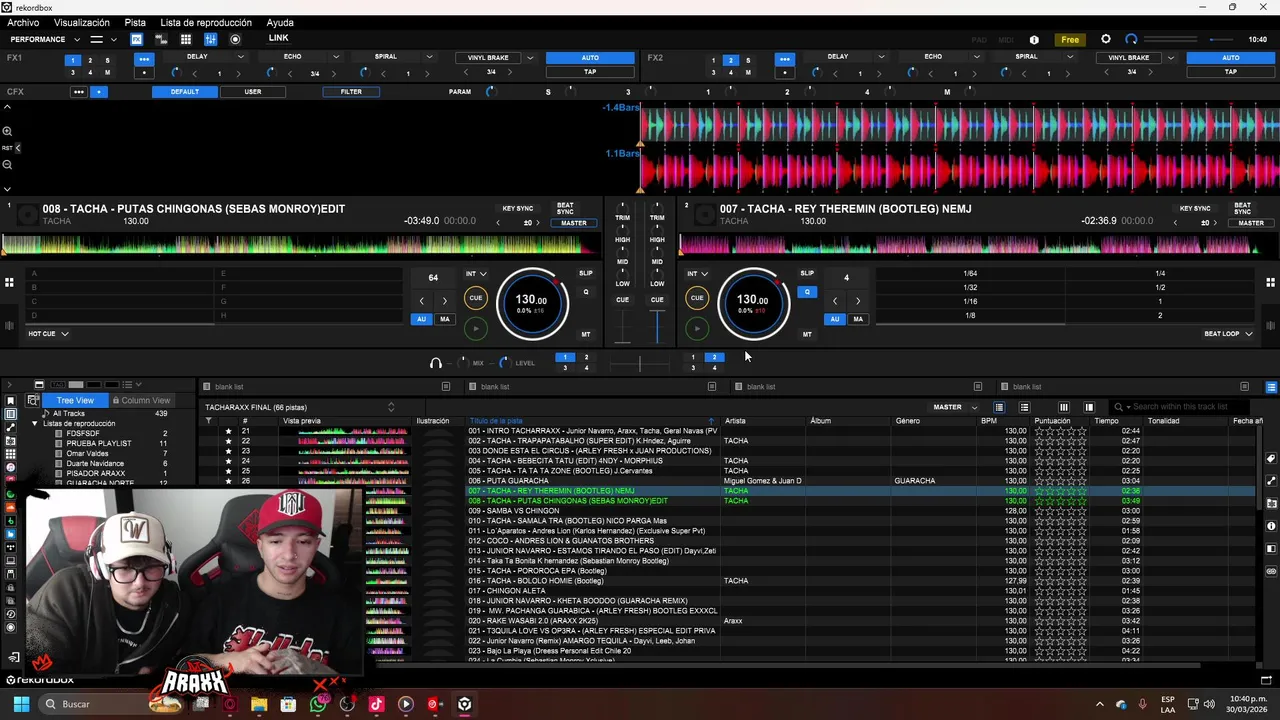The height and width of the screenshot is (720, 1280).
Task: Toggle deck 2 quantize Q button
Action: tap(807, 292)
